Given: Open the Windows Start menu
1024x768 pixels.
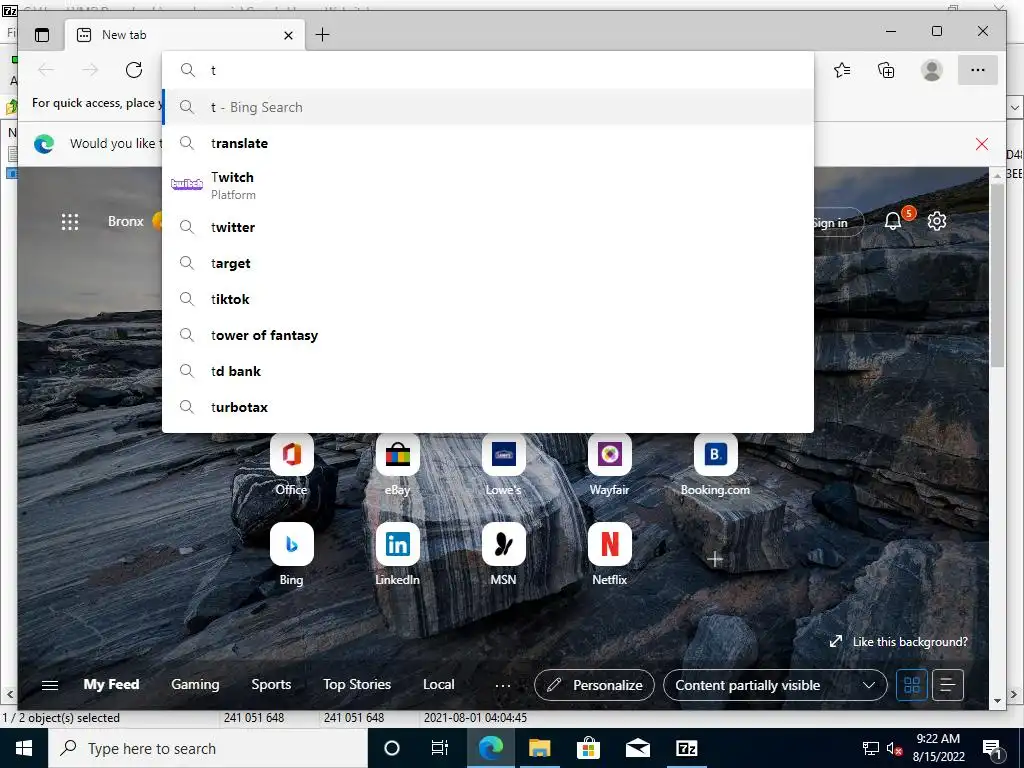Looking at the screenshot, I should point(24,748).
